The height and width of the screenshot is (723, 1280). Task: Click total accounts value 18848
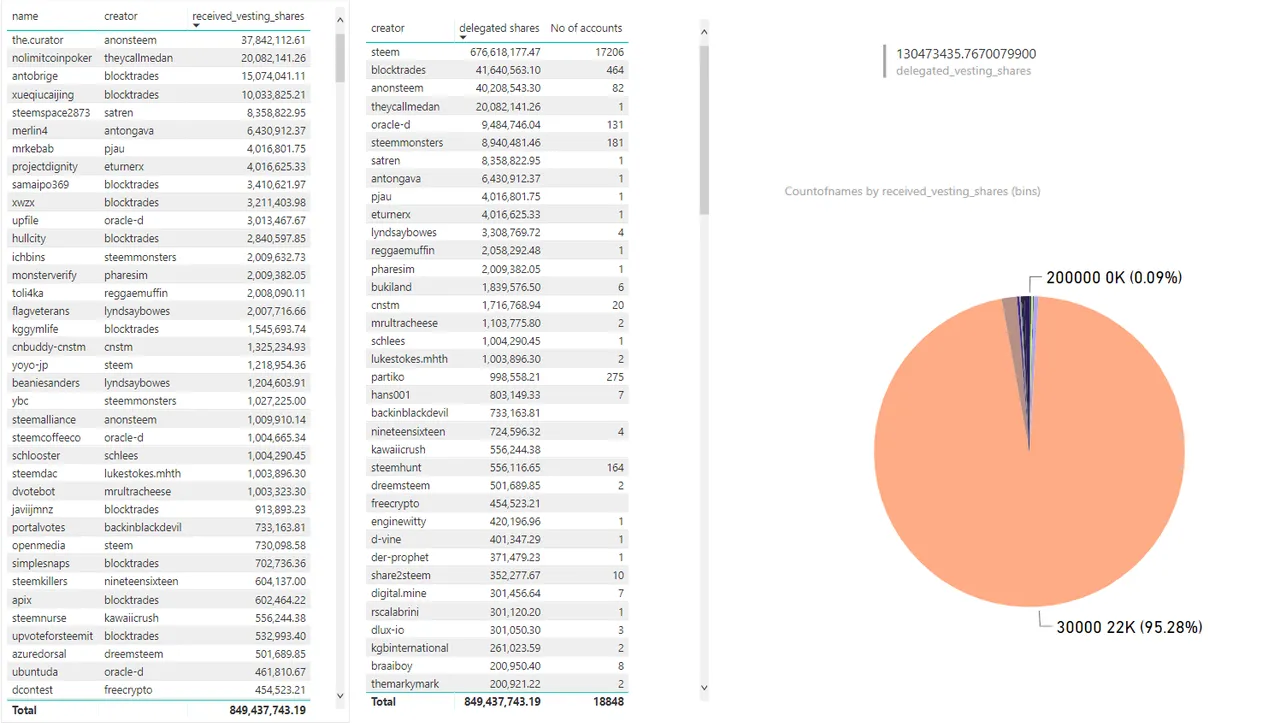point(608,702)
